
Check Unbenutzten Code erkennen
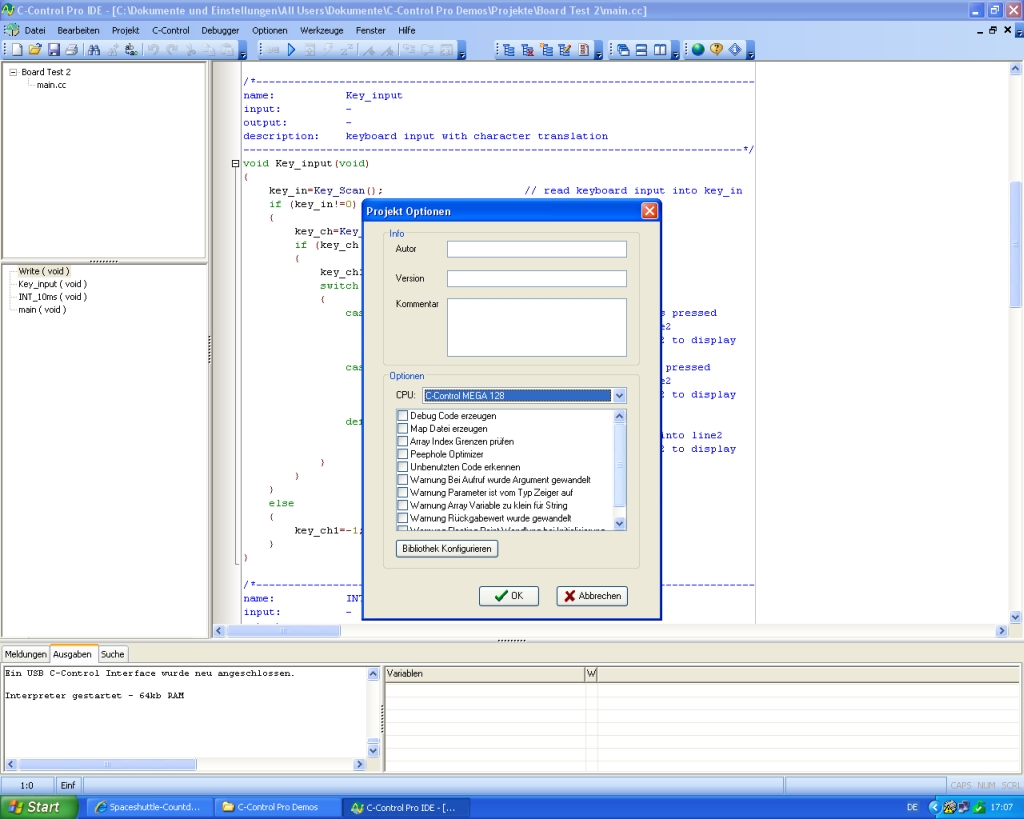402,467
